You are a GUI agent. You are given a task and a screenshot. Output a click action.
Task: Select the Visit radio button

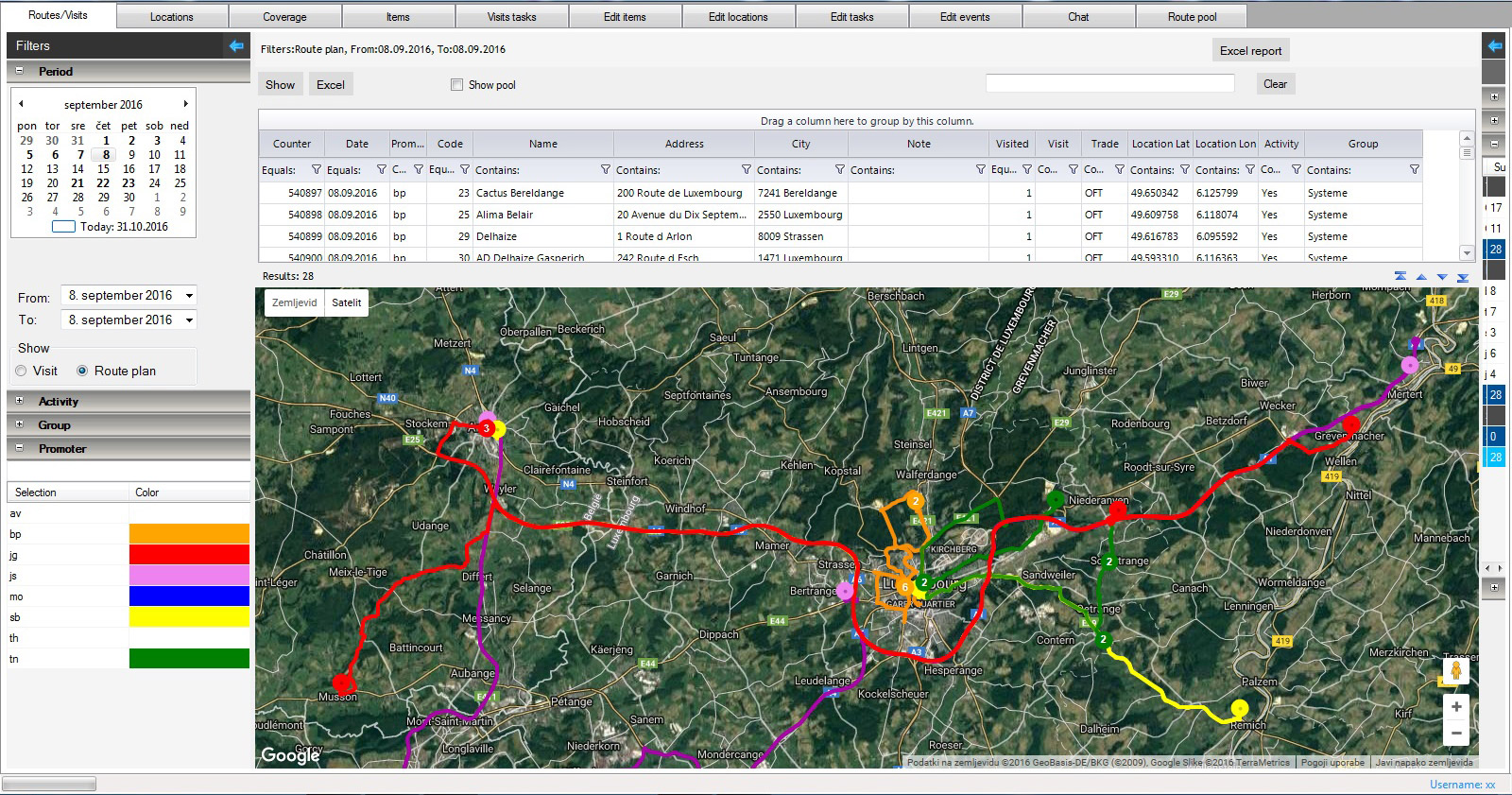click(x=22, y=372)
